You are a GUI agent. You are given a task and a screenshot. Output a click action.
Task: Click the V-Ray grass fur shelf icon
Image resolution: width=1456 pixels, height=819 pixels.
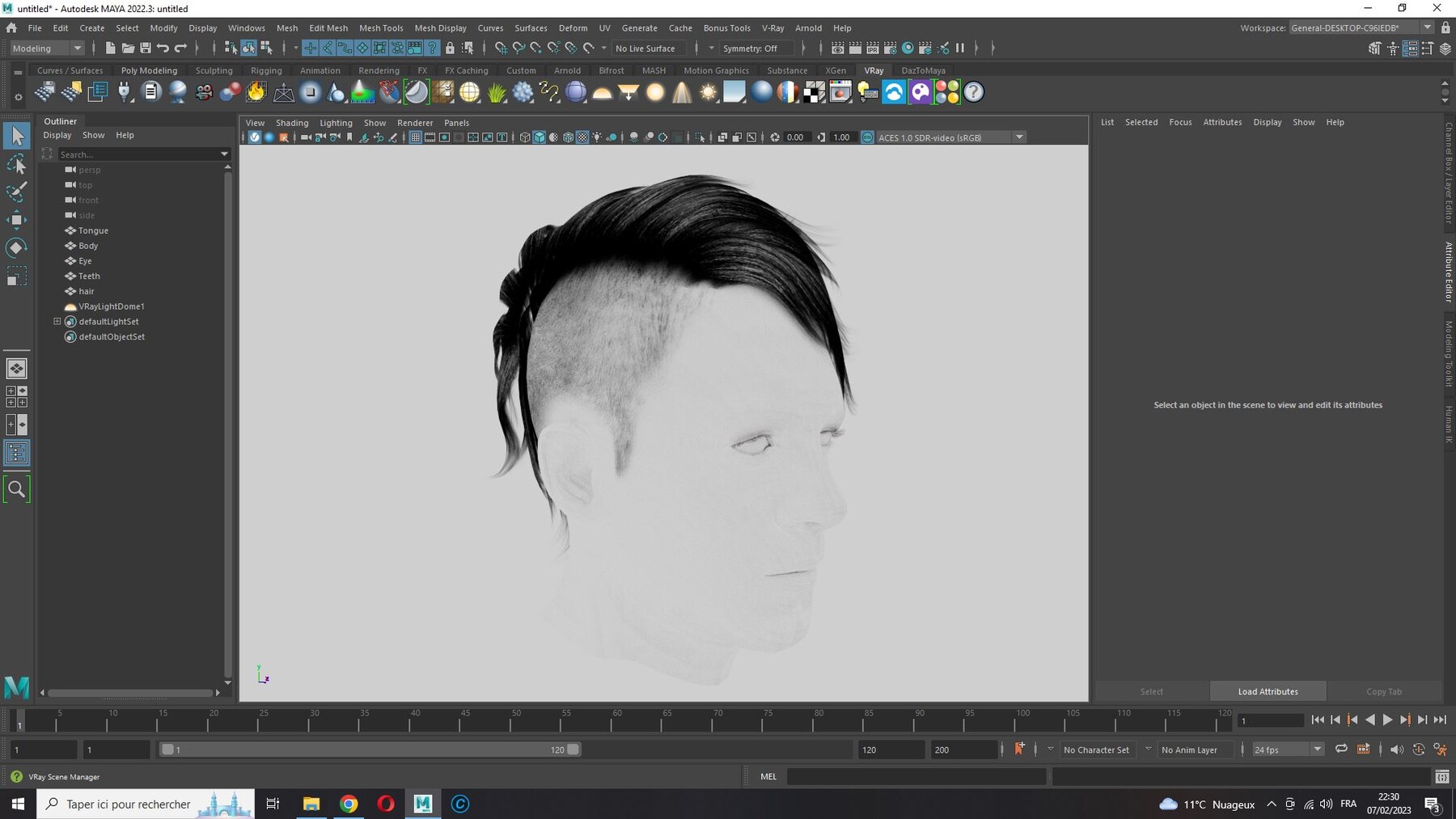click(x=497, y=92)
